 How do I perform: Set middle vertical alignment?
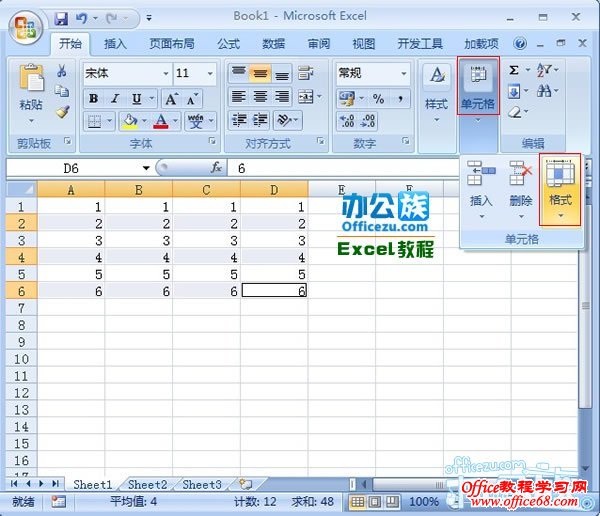(260, 73)
